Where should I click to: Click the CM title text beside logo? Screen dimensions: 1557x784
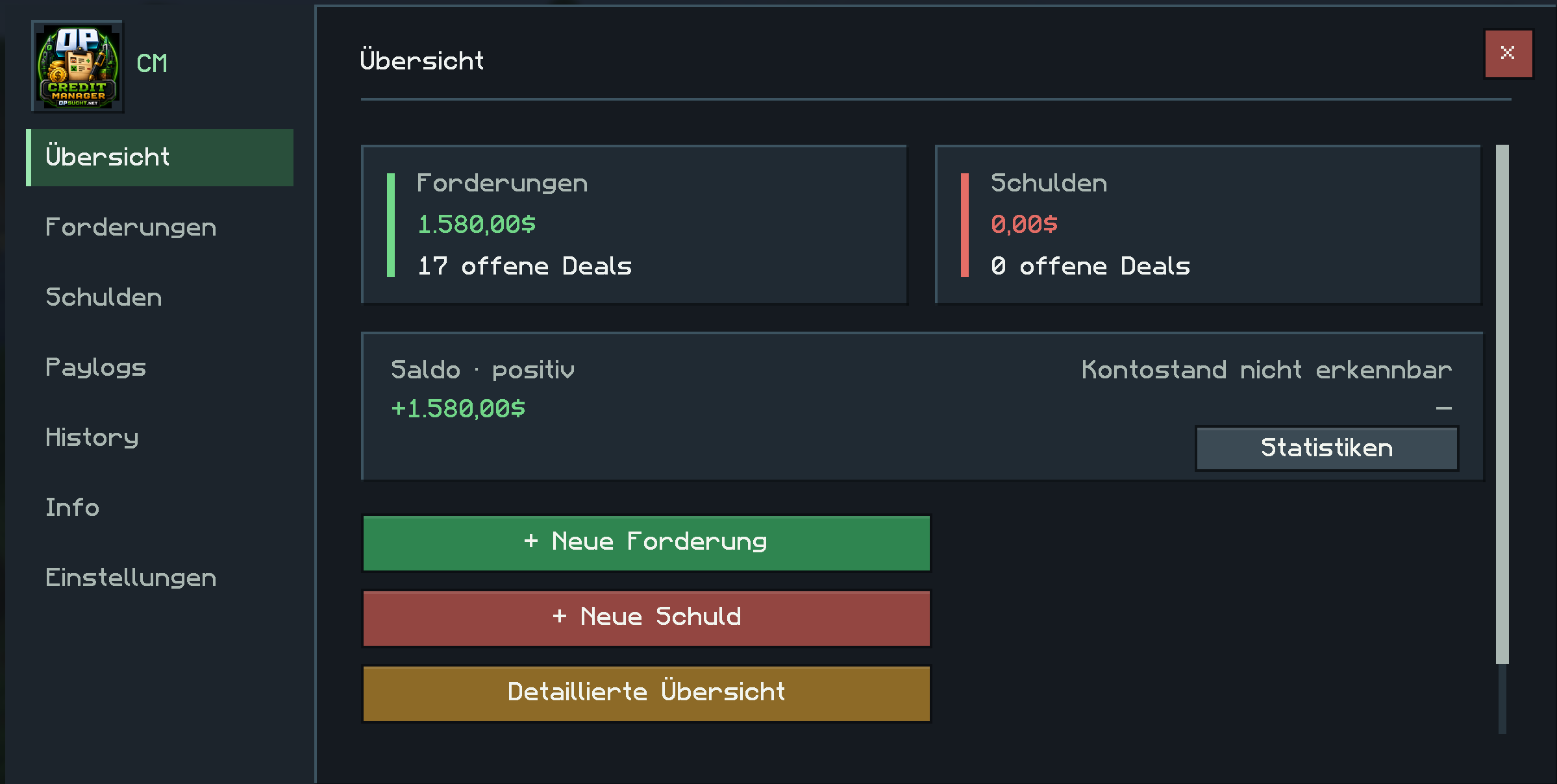tap(152, 64)
